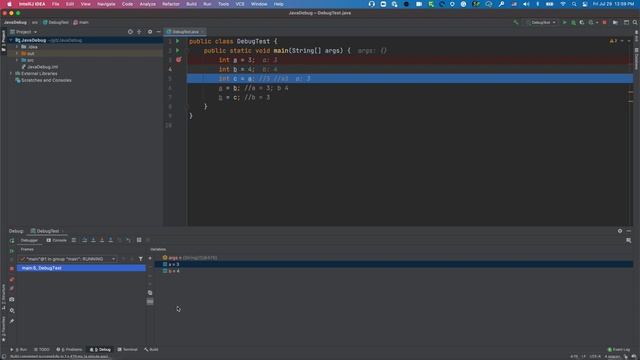Click Show Execution Point icon
Screen dimensions: 640x360
coord(74,240)
